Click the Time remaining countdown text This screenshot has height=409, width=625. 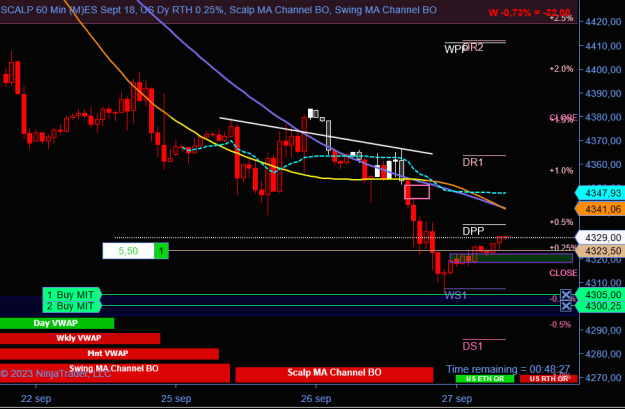coord(508,369)
